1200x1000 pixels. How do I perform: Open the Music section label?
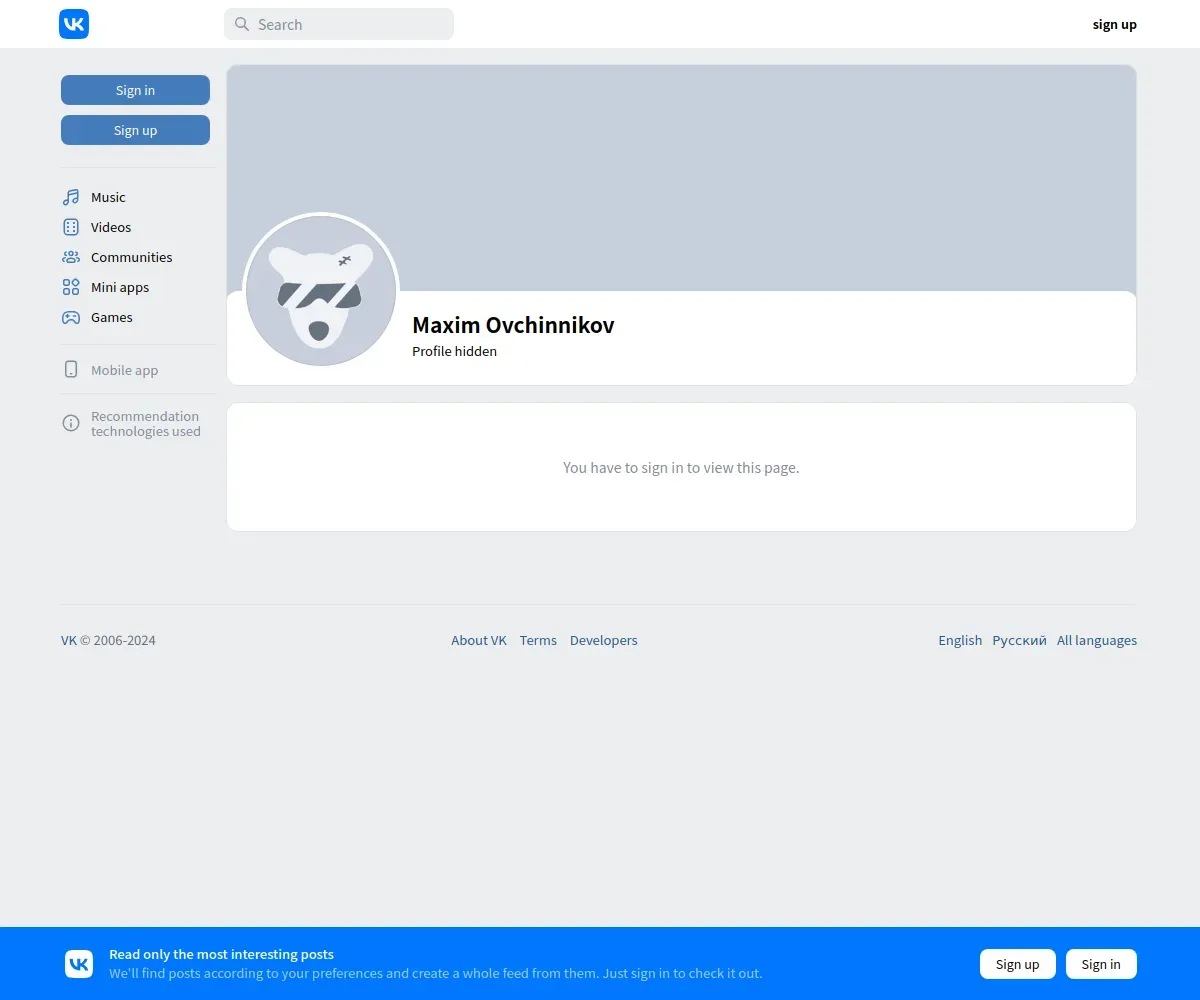(108, 197)
